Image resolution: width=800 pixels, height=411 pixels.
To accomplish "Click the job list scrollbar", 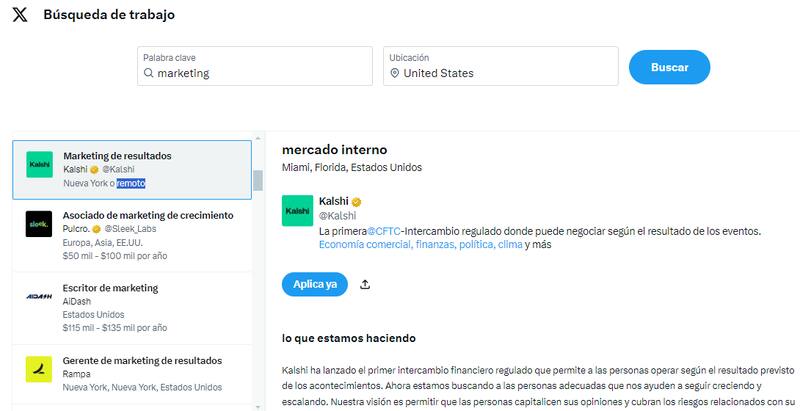I will [x=257, y=181].
